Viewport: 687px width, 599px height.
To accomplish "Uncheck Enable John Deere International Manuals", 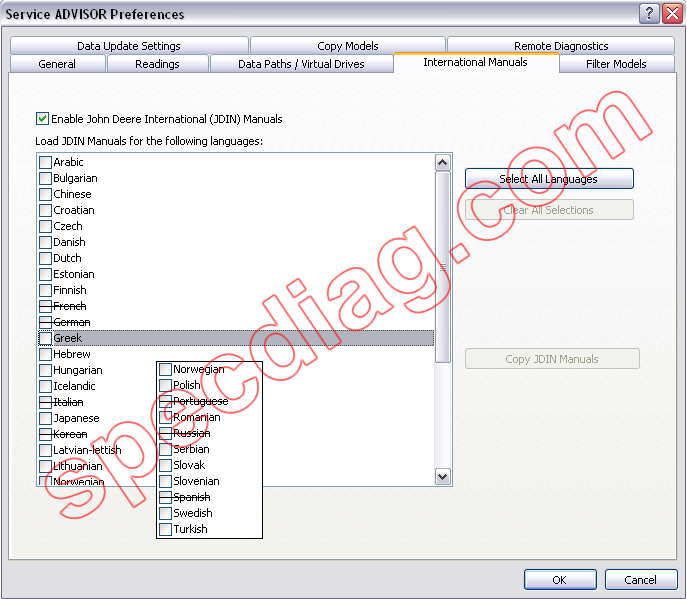I will [x=43, y=118].
